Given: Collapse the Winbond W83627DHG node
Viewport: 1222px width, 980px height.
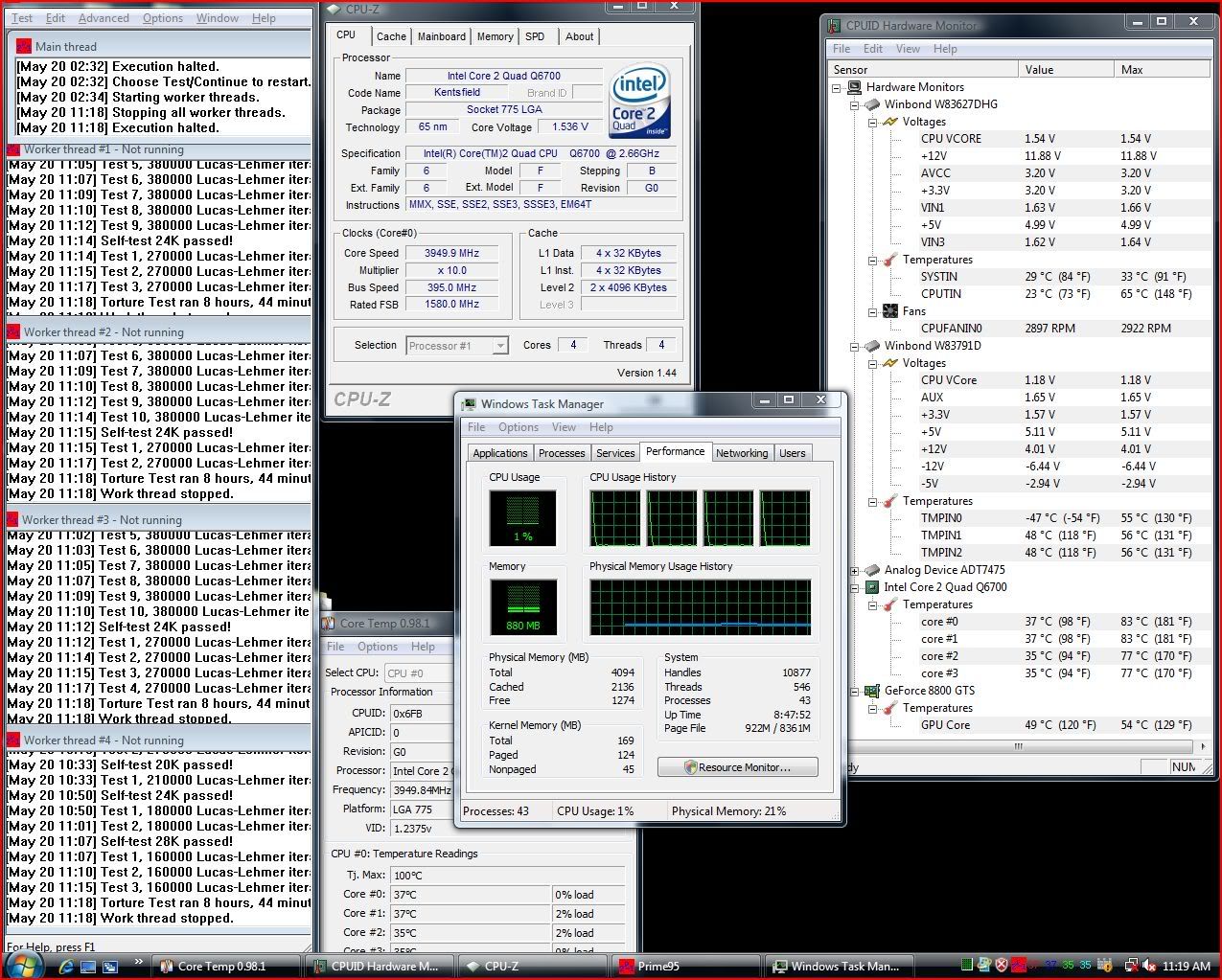Looking at the screenshot, I should [x=854, y=104].
